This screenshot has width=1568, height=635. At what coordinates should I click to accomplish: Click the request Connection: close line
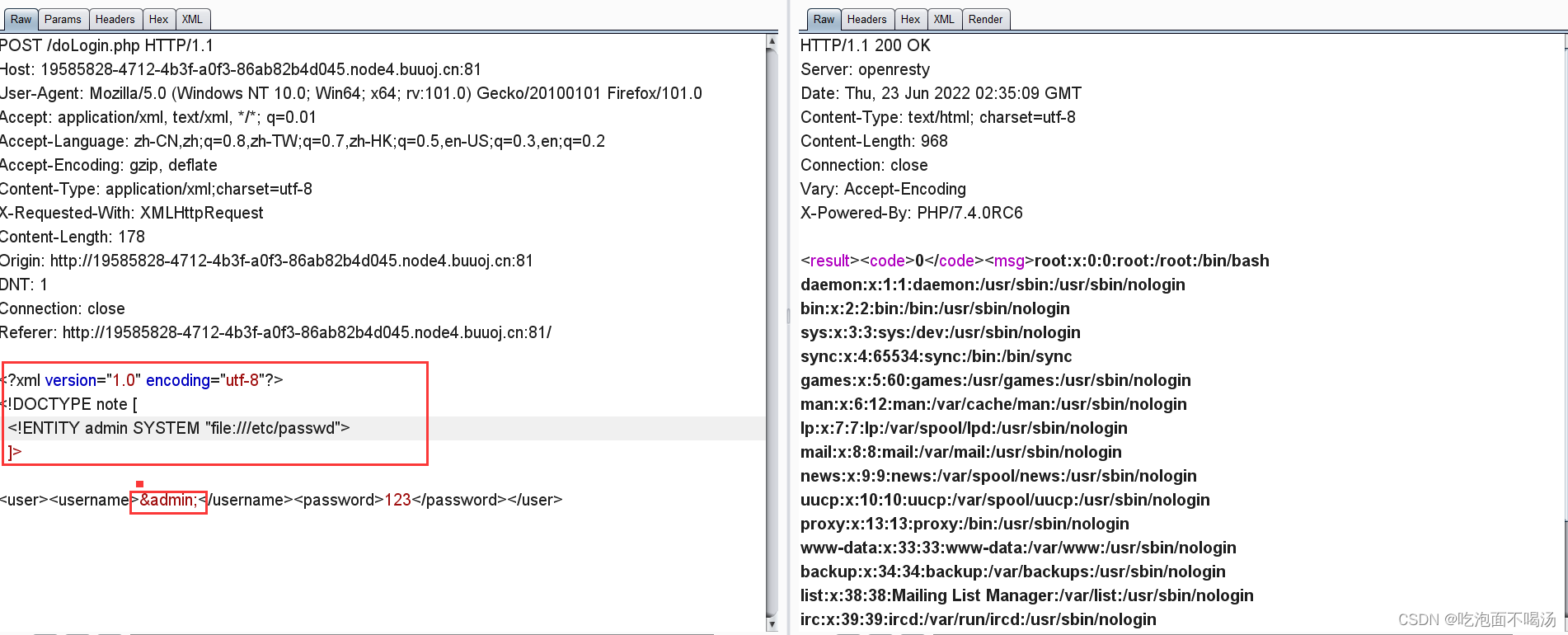click(x=62, y=308)
